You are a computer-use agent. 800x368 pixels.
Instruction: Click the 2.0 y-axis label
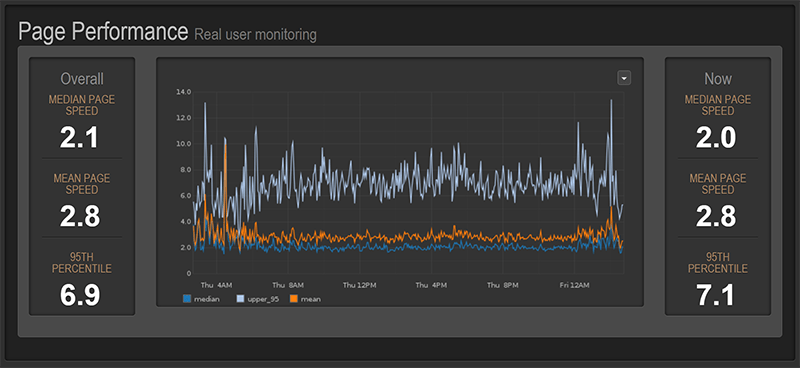pyautogui.click(x=185, y=248)
